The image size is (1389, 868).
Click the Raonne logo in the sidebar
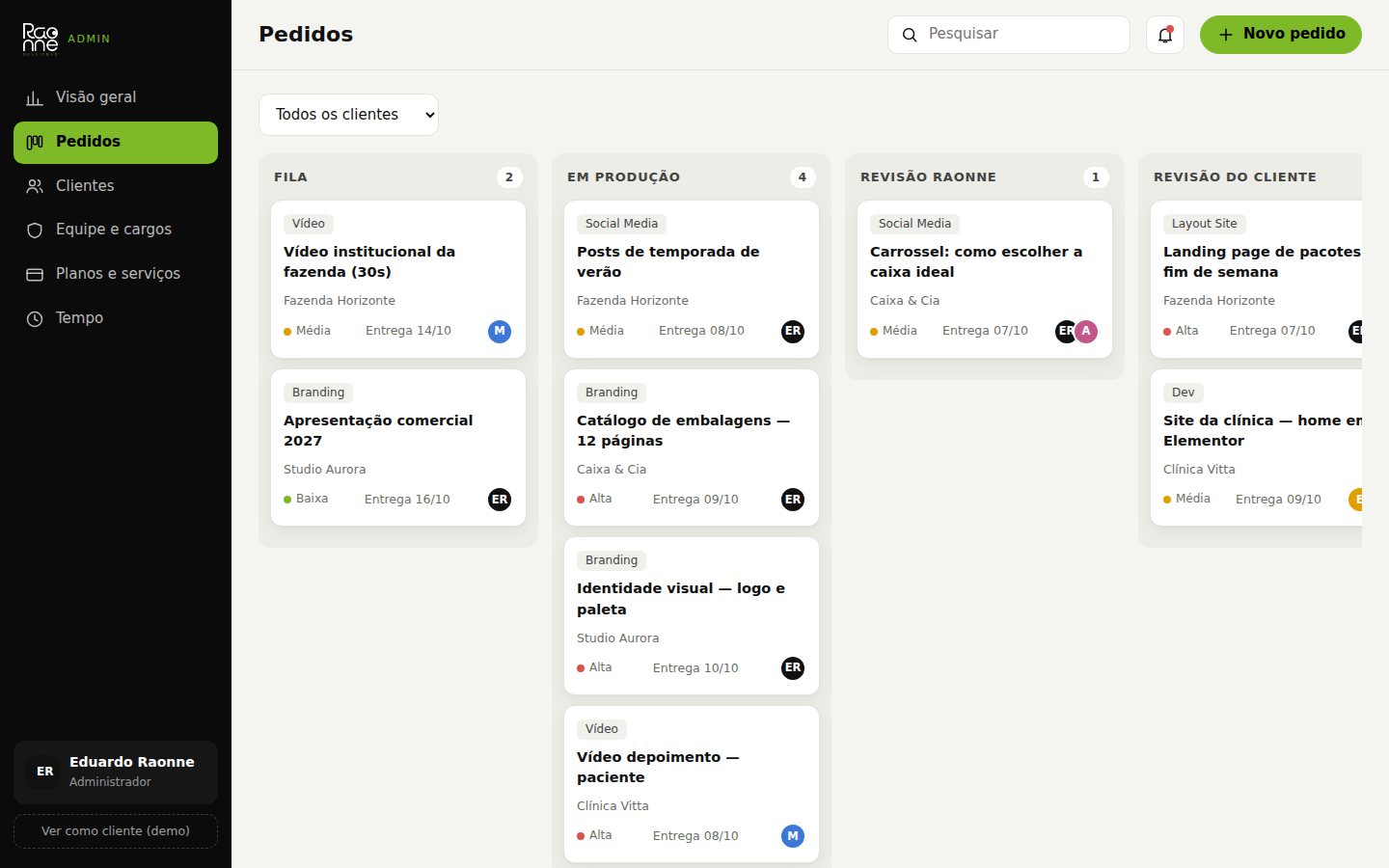[41, 39]
